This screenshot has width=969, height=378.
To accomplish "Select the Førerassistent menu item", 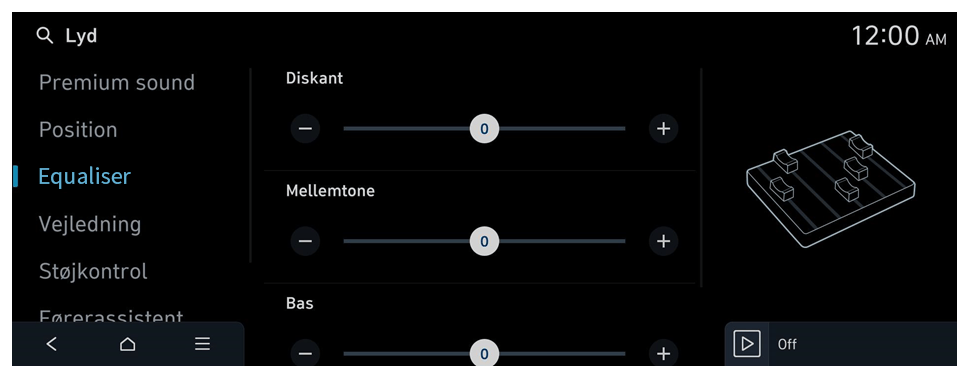I will (111, 317).
